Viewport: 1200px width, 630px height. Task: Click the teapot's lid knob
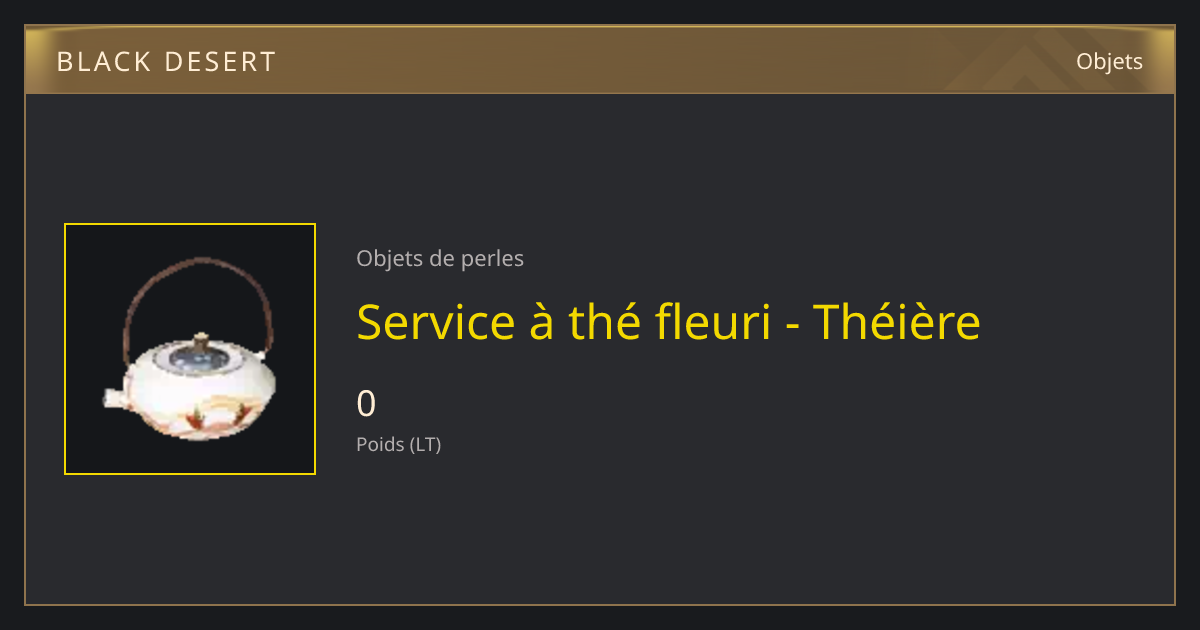(201, 340)
